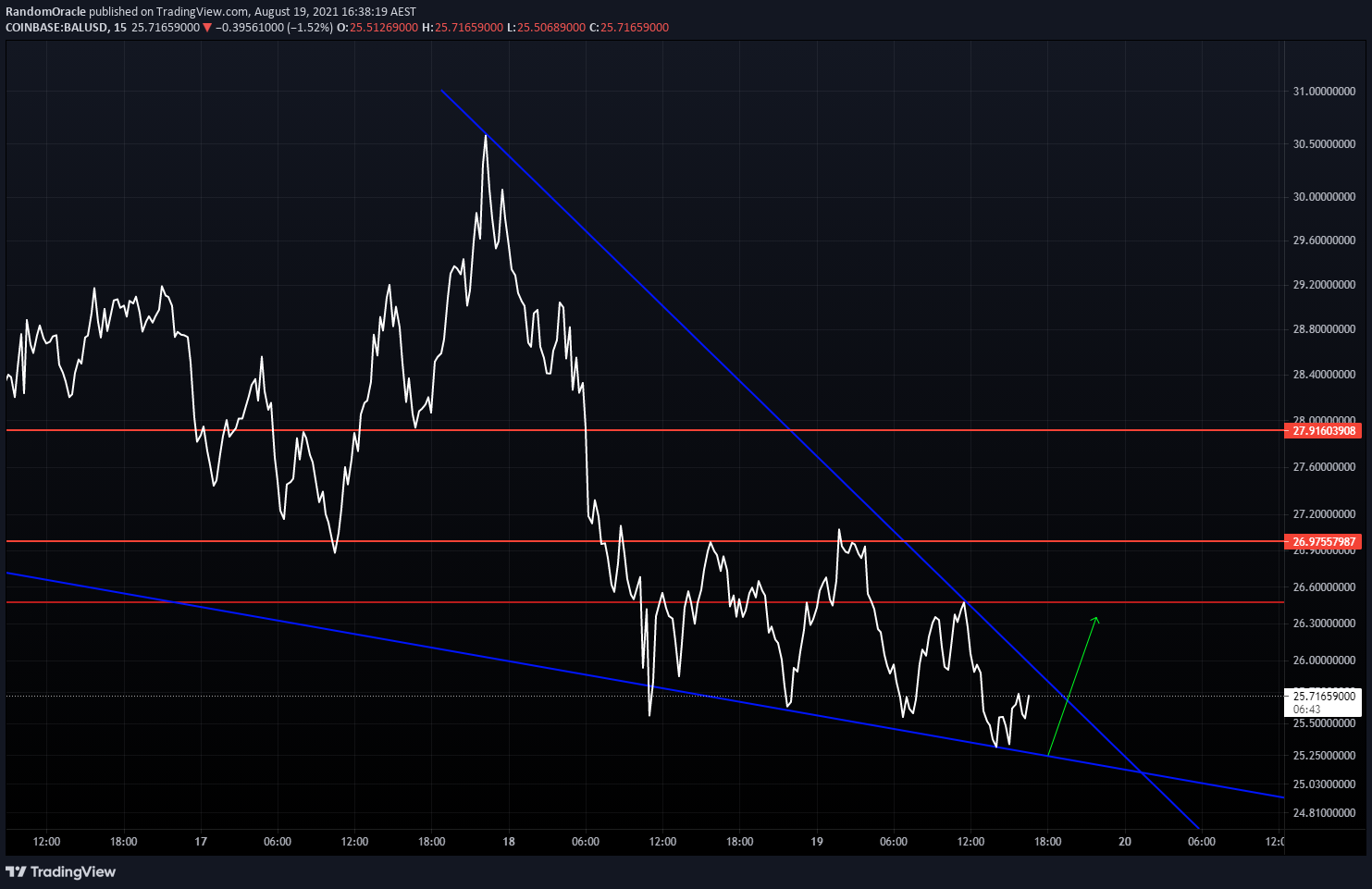Click the 26.60000000 price axis label
Viewport: 1372px width, 889px height.
[x=1324, y=587]
